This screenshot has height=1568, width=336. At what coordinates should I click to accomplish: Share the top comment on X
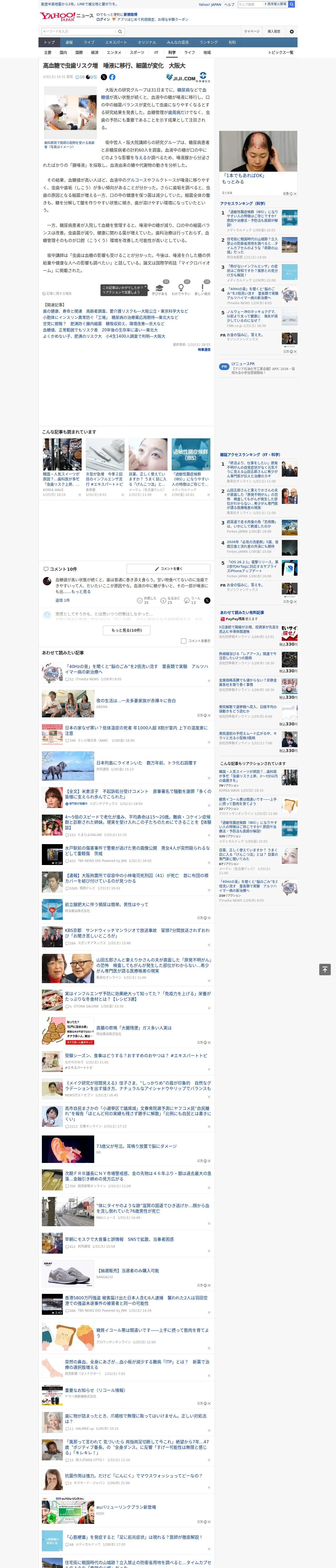click(207, 600)
